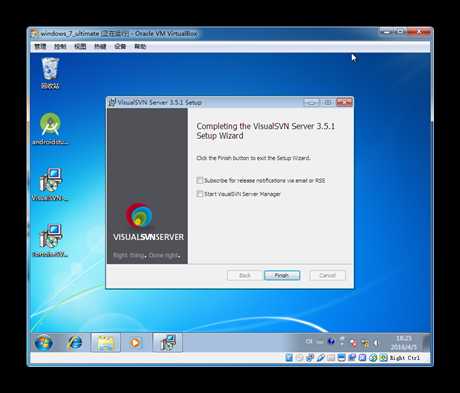Open the 热键 menu in VirtualBox
This screenshot has height=393, width=460.
(100, 46)
